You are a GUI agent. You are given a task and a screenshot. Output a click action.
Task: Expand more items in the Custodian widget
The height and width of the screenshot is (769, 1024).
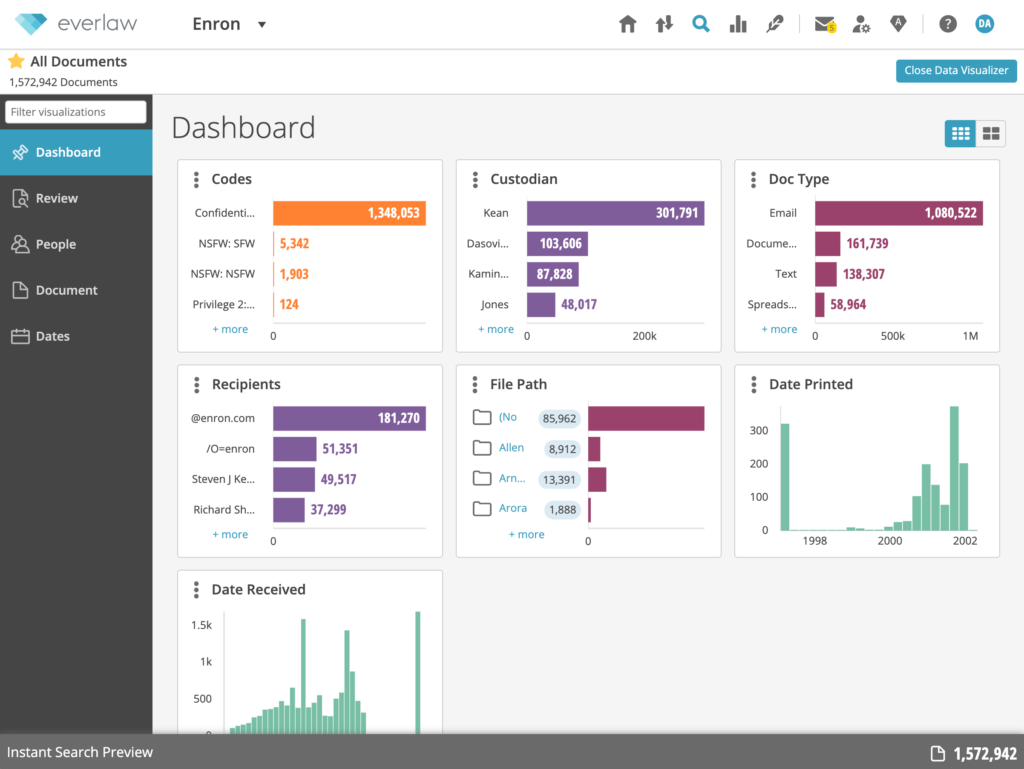tap(496, 329)
